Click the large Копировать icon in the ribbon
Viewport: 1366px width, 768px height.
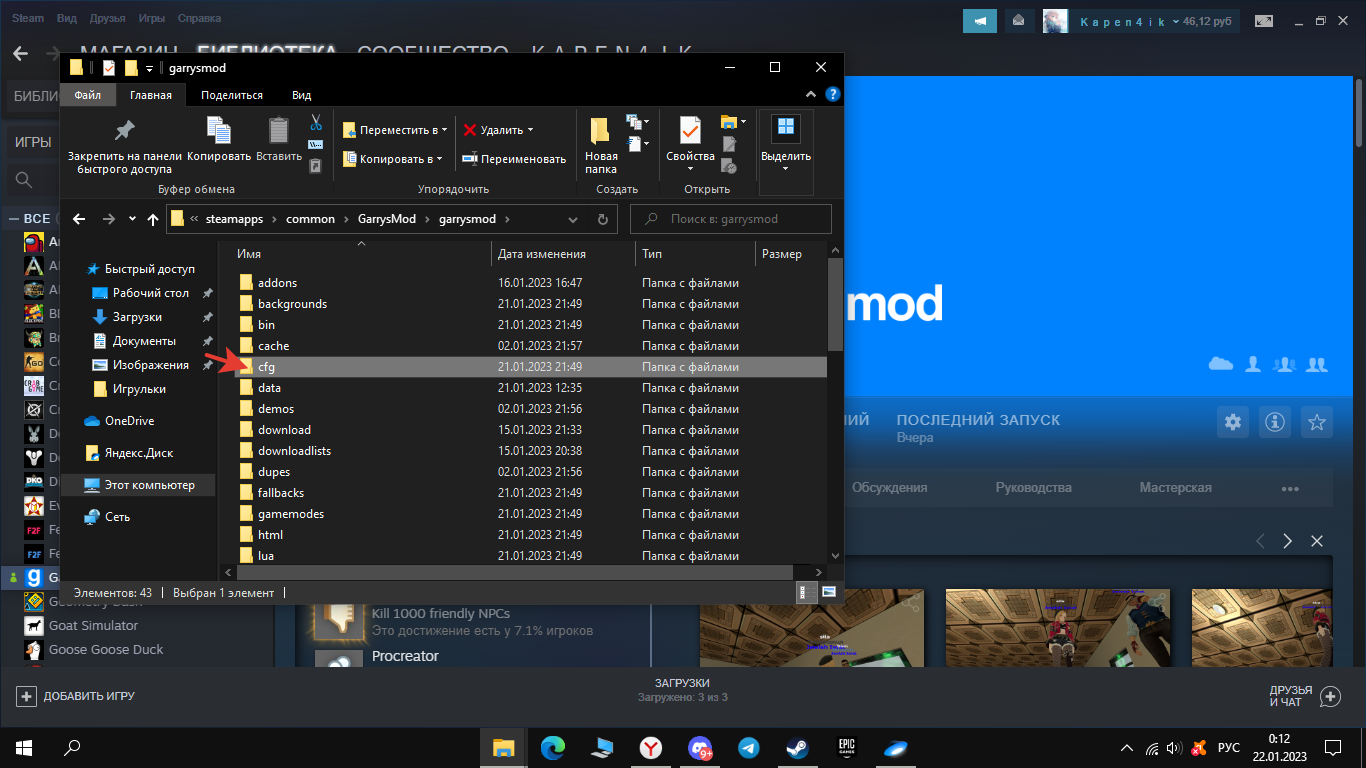(219, 140)
